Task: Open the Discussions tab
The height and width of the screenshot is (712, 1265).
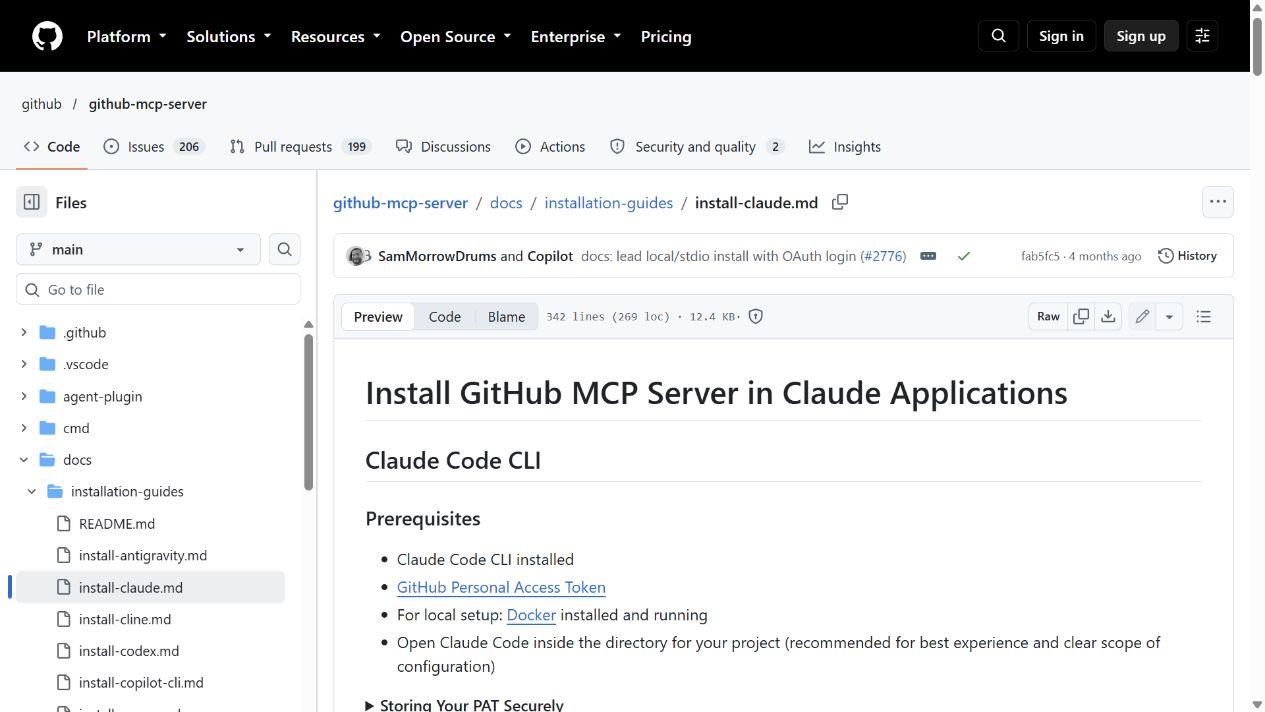Action: pyautogui.click(x=443, y=146)
